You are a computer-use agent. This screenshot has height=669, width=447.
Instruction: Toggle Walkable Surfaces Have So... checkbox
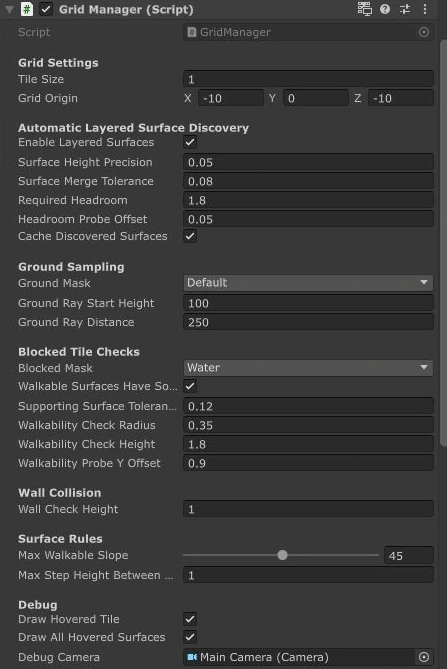pos(190,386)
